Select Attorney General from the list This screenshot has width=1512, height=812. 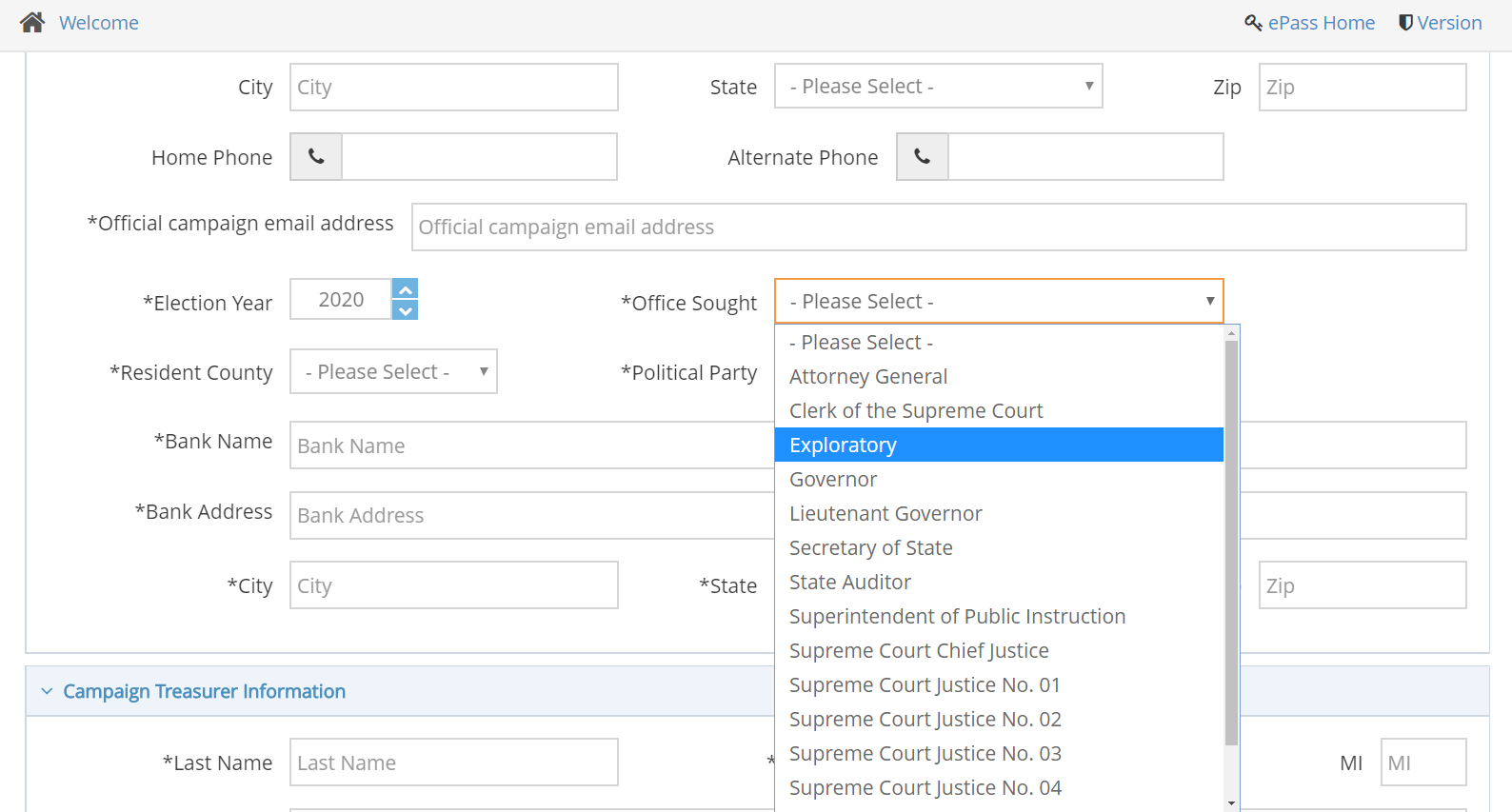[x=867, y=377]
